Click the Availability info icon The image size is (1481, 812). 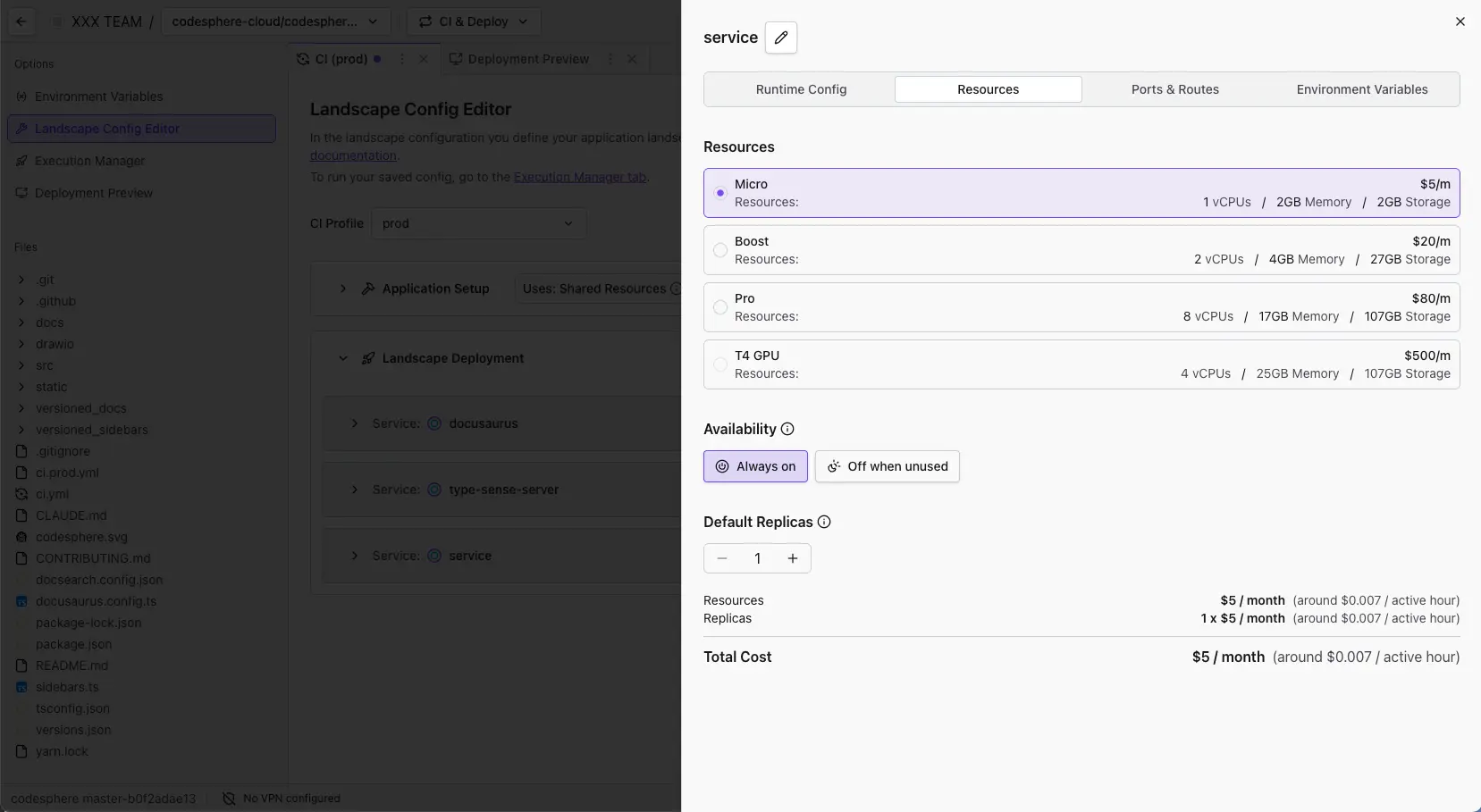point(787,429)
